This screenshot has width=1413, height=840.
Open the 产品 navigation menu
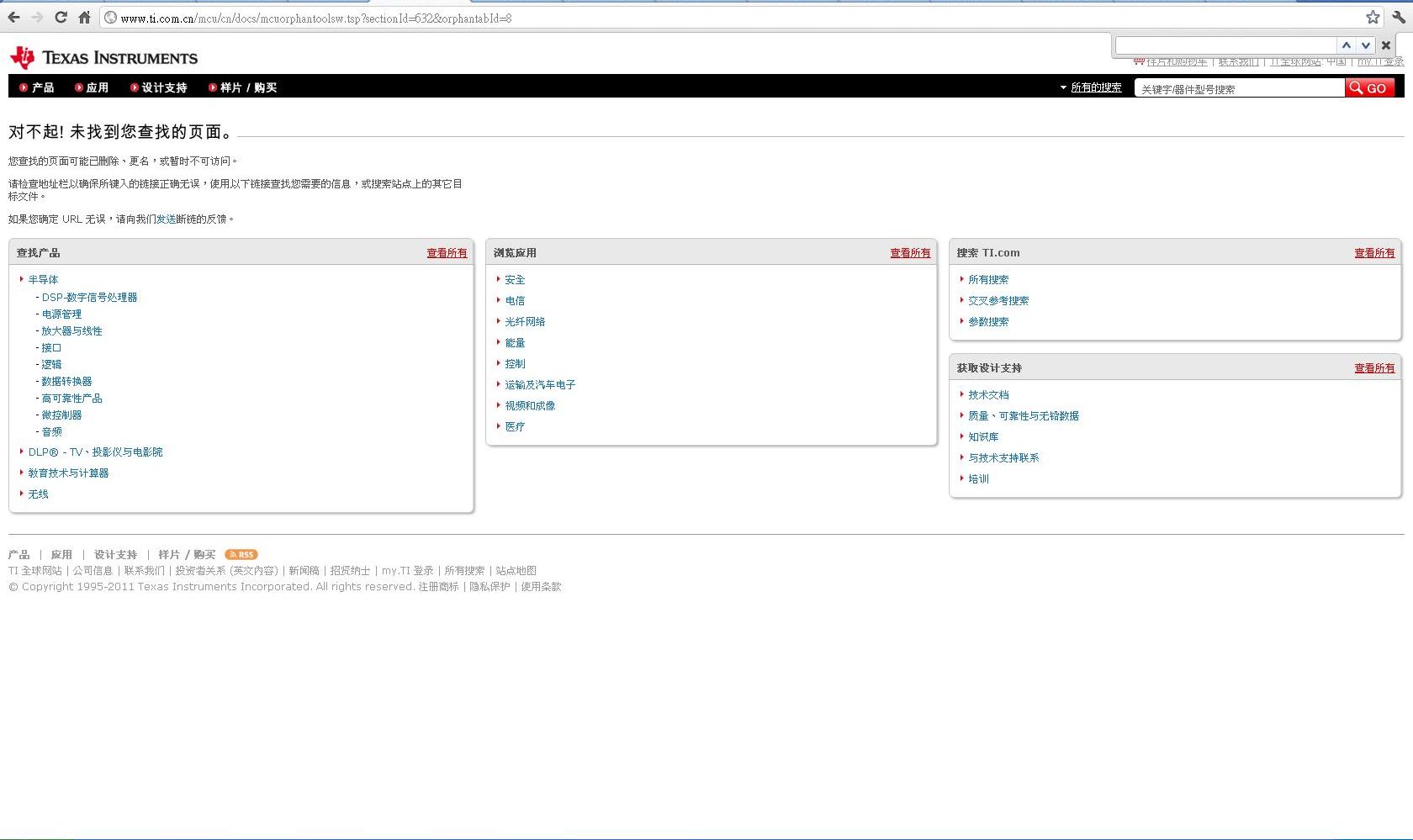tap(36, 87)
